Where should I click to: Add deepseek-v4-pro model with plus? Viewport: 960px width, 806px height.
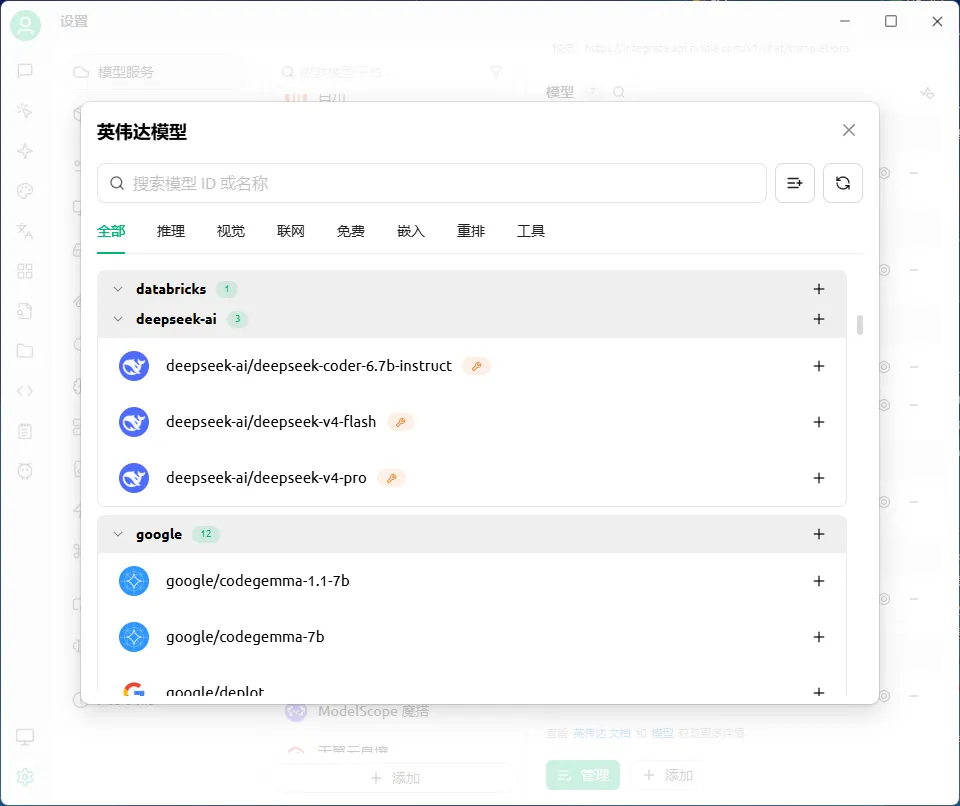pyautogui.click(x=819, y=478)
